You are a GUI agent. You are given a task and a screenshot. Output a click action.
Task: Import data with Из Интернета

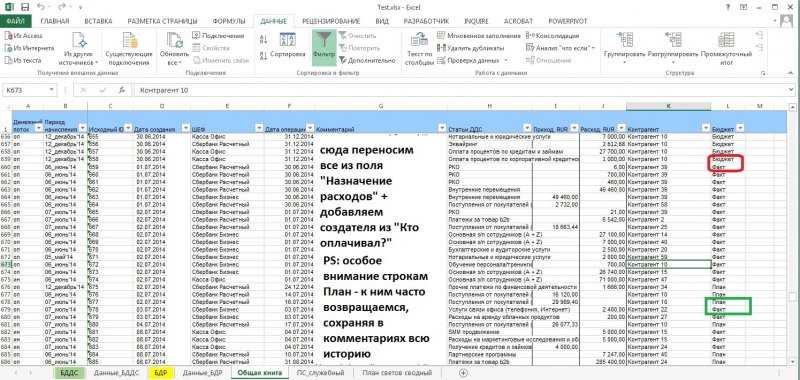29,47
